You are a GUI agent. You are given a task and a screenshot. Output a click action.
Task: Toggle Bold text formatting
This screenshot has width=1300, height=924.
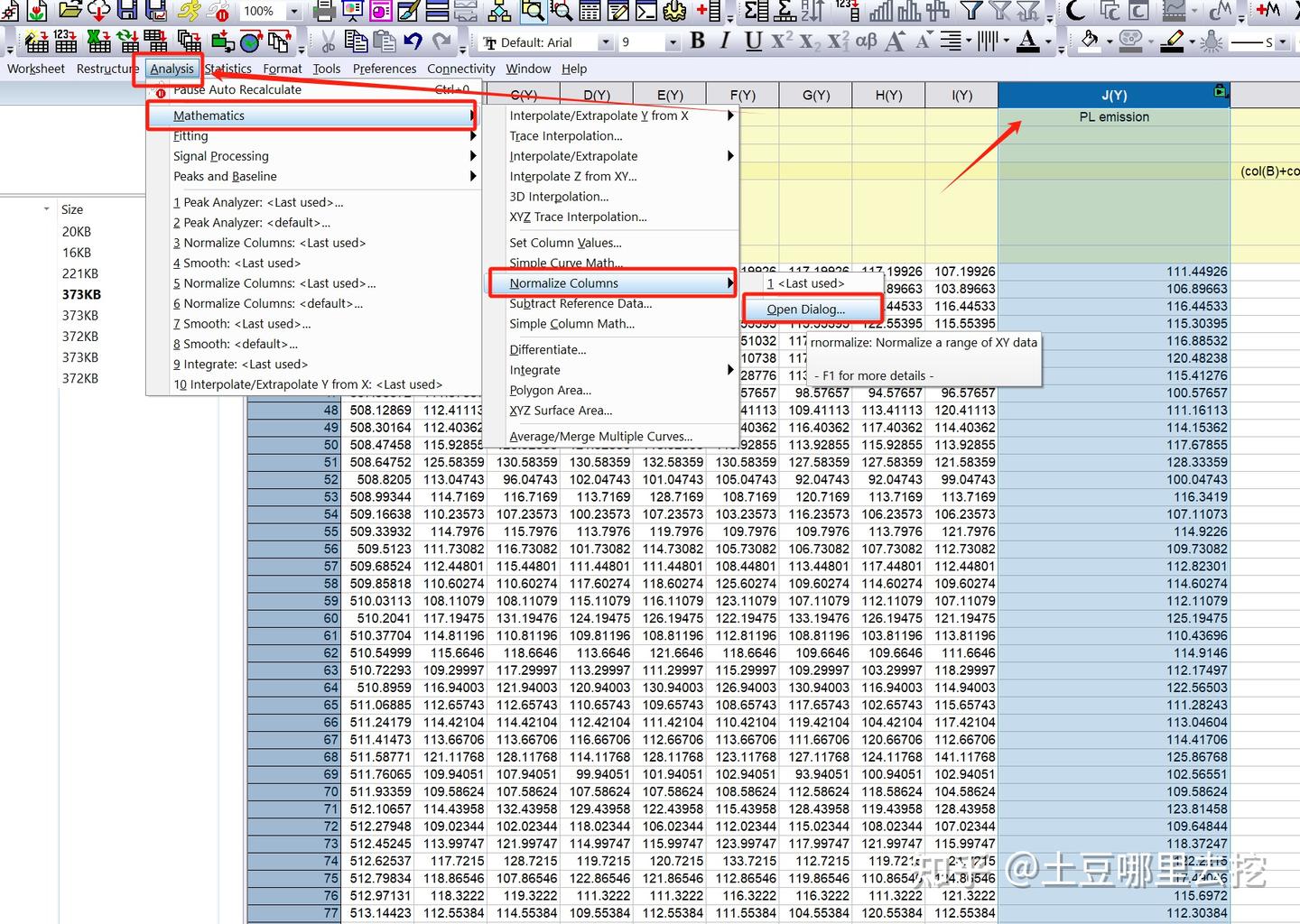point(698,42)
